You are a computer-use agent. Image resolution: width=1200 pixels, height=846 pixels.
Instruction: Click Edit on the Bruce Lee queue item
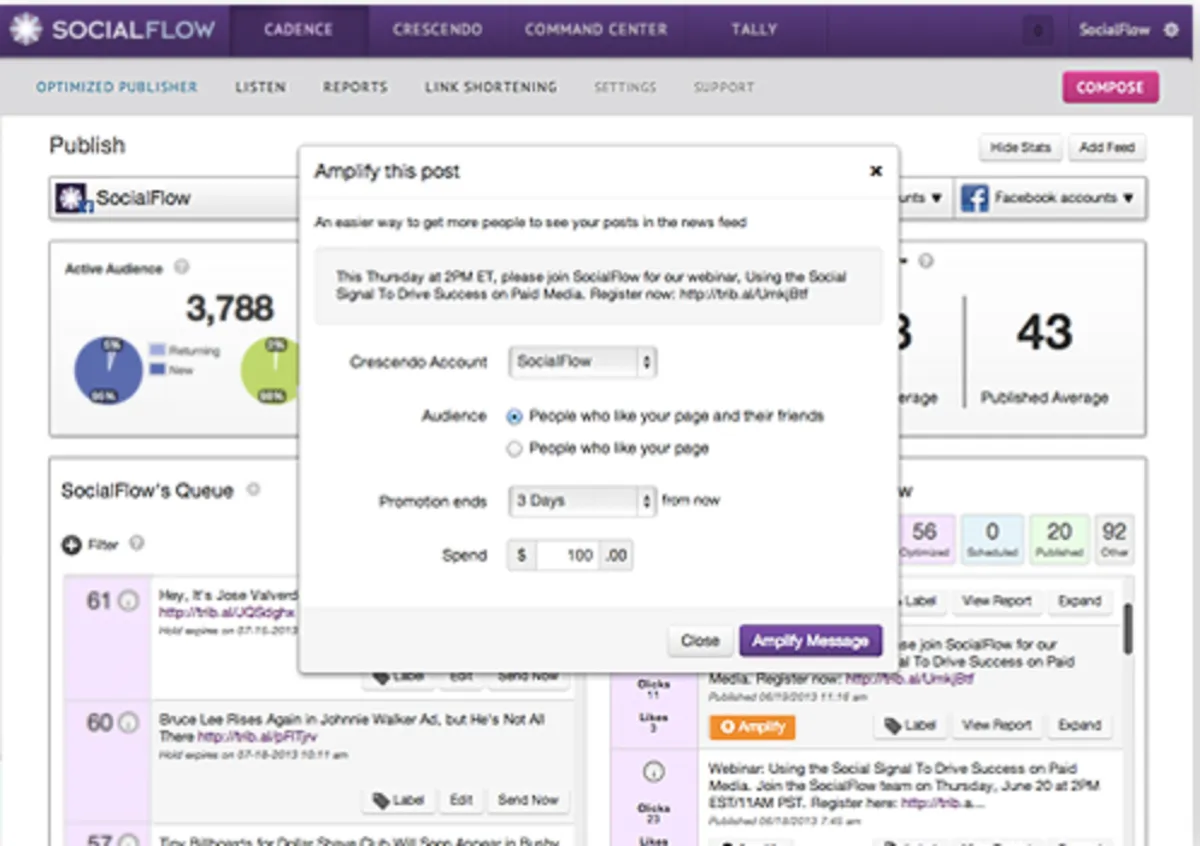(x=460, y=800)
